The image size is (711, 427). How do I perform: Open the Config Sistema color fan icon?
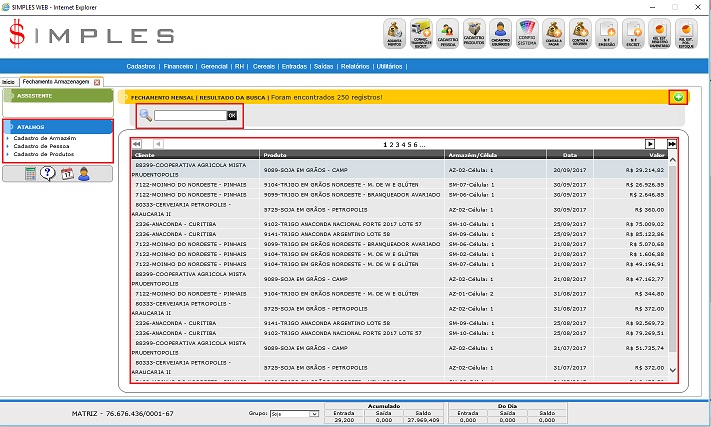click(x=528, y=32)
